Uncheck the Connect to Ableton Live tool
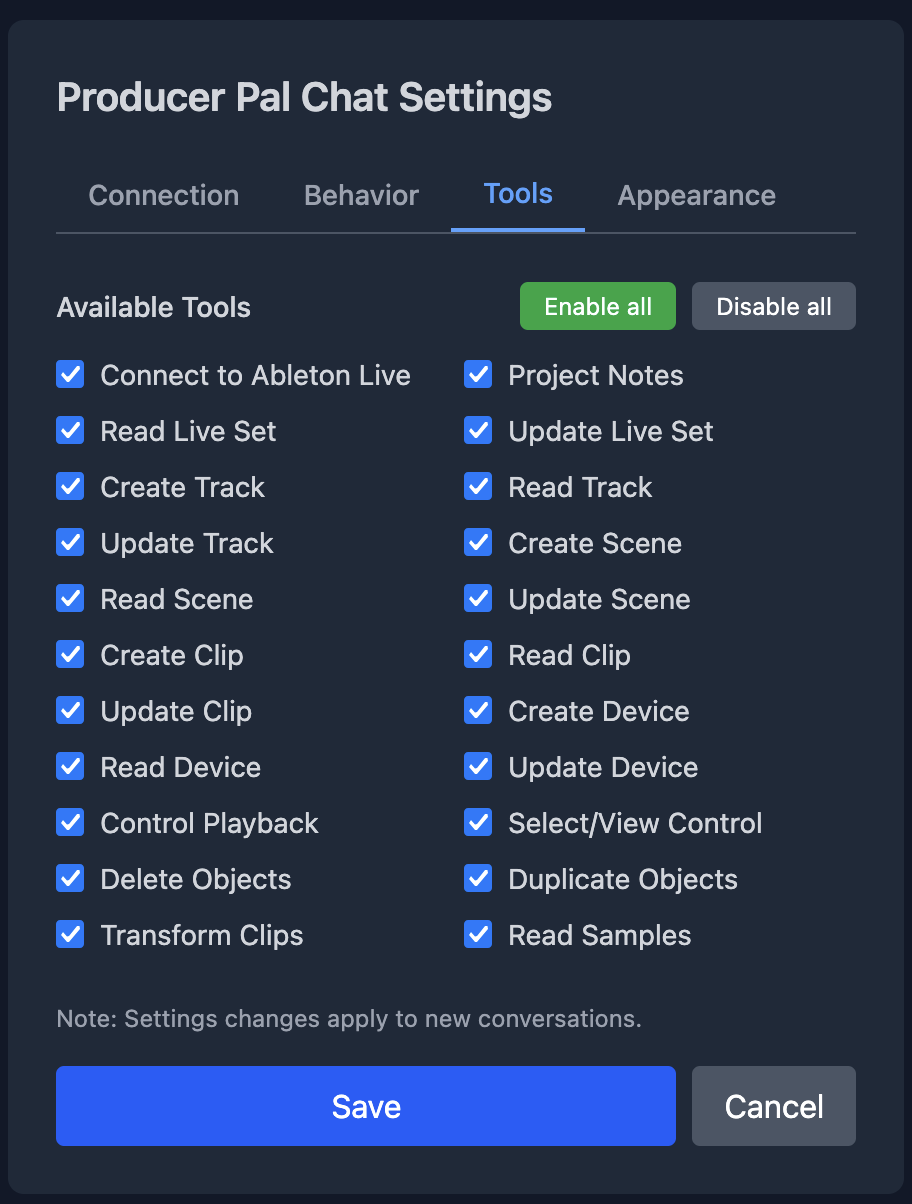Viewport: 912px width, 1204px height. (x=70, y=375)
